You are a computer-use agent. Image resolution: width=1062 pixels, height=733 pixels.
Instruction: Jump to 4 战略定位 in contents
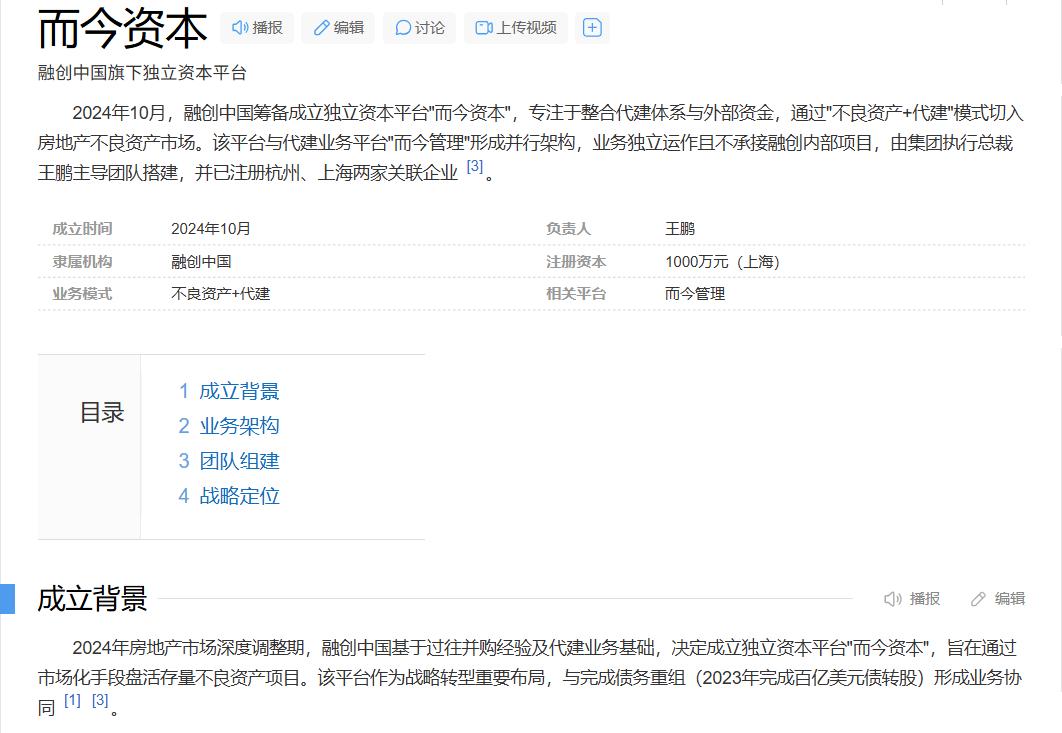229,496
